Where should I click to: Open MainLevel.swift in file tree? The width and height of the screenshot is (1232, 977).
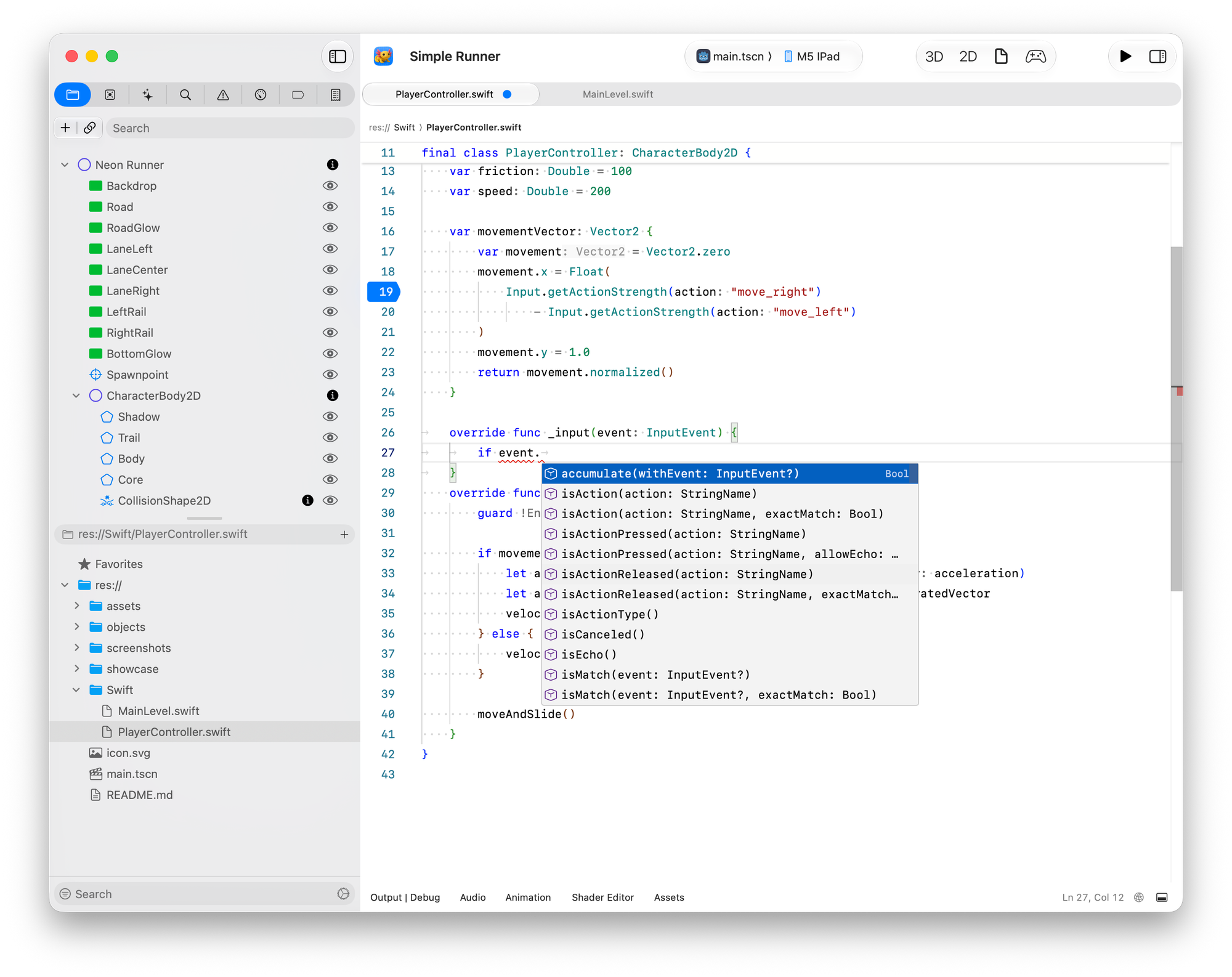[x=158, y=711]
